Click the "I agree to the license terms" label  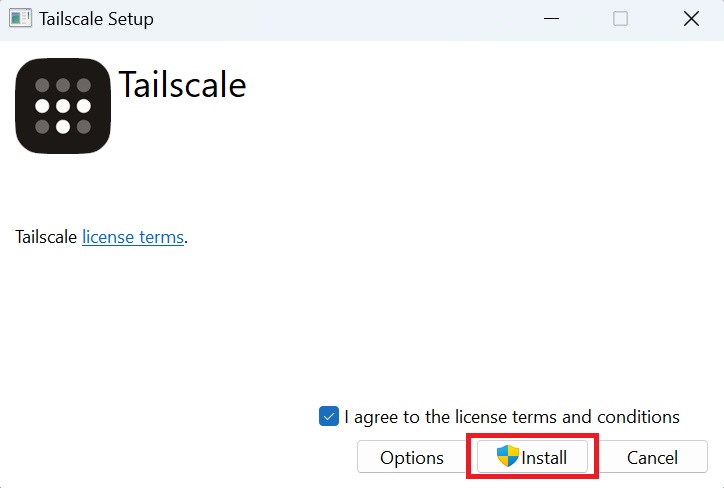coord(511,417)
